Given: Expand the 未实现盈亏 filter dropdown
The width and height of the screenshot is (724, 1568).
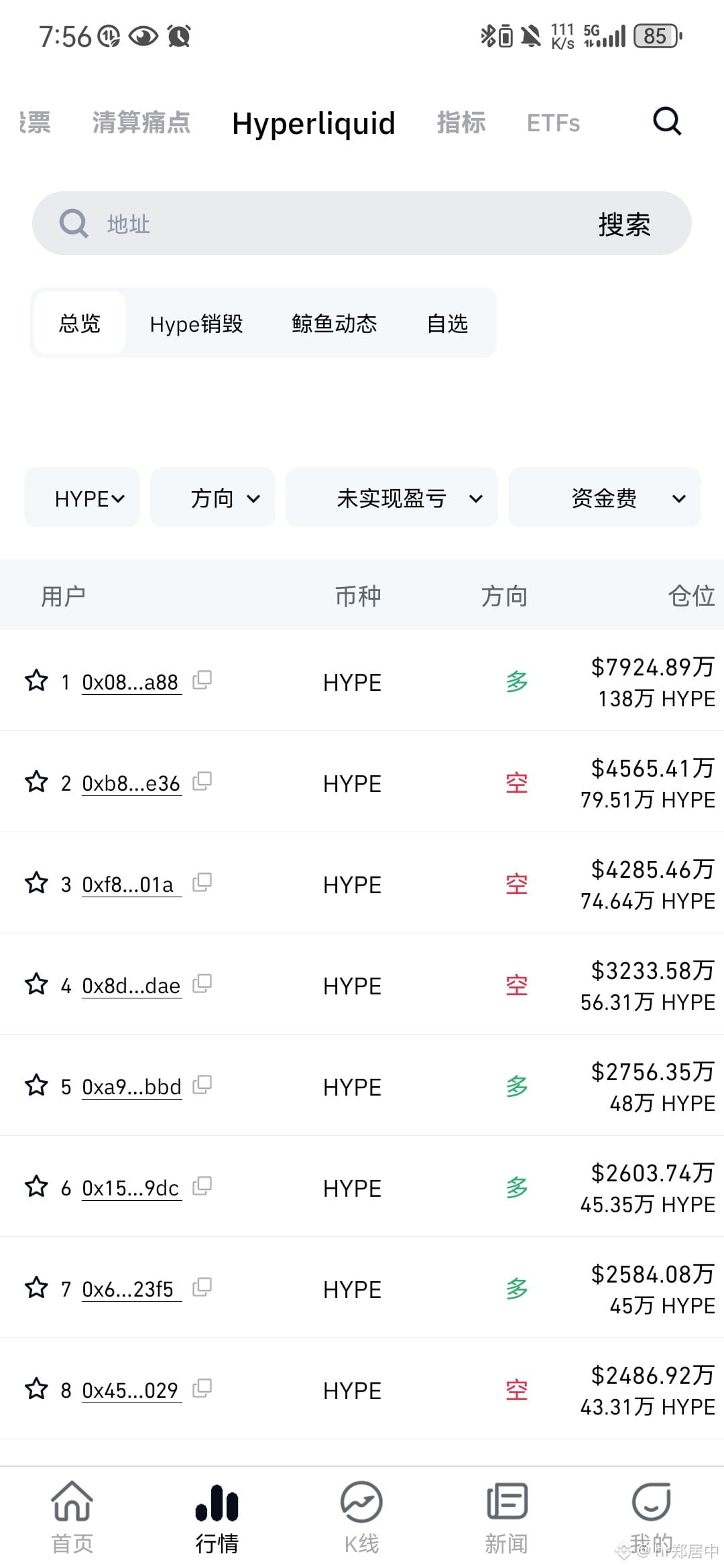Looking at the screenshot, I should pyautogui.click(x=391, y=498).
